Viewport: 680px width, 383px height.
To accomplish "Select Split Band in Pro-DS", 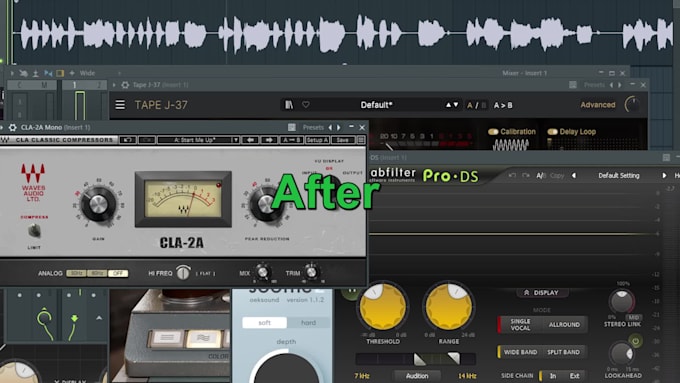I will tap(563, 352).
